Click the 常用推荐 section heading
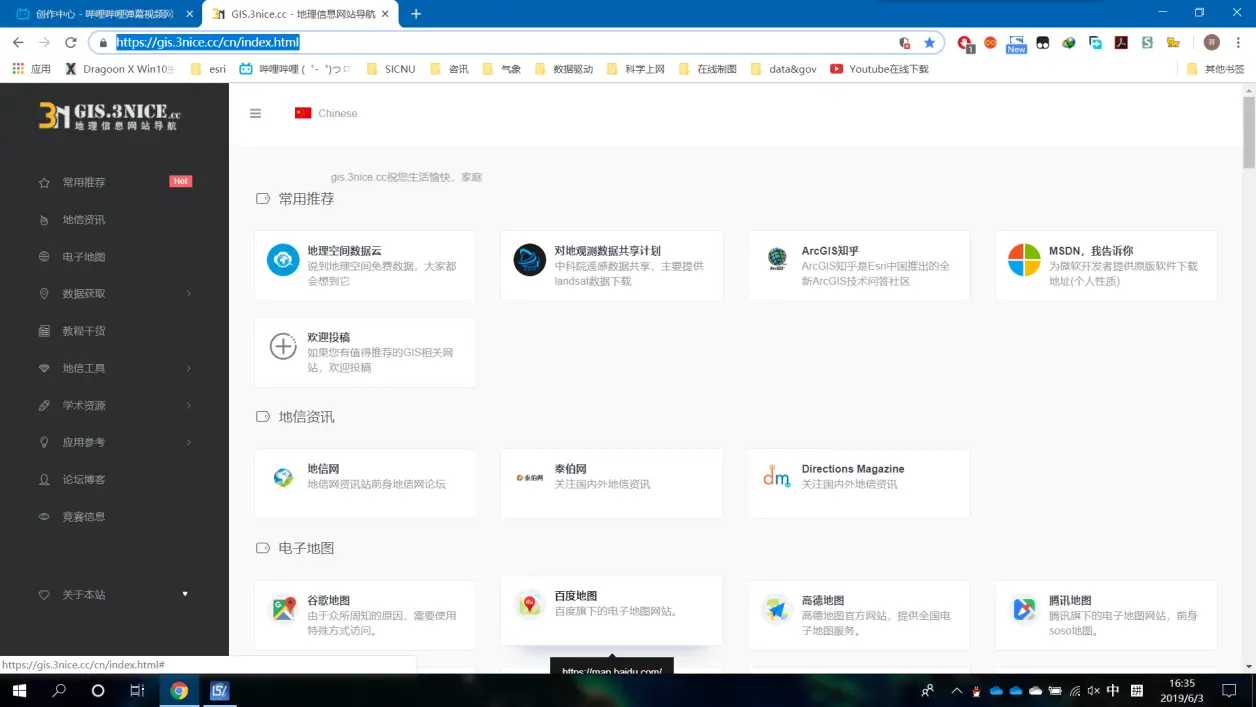 pos(306,198)
